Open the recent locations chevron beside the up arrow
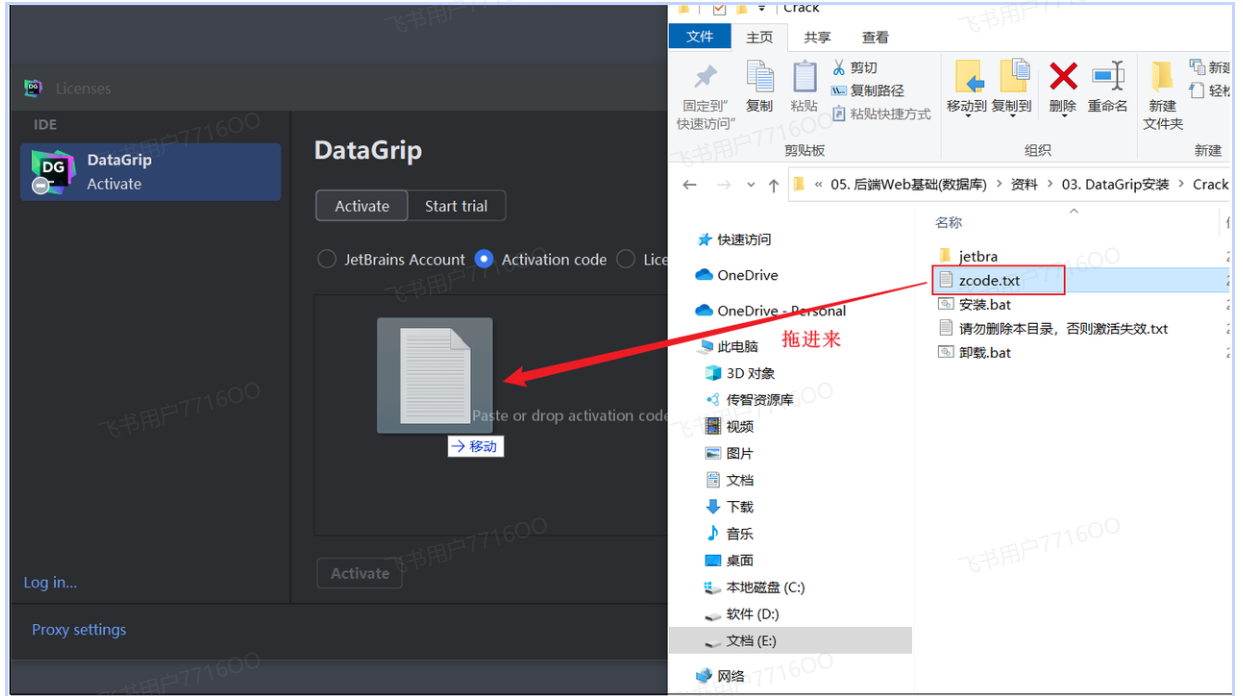The height and width of the screenshot is (696, 1243). click(x=750, y=186)
